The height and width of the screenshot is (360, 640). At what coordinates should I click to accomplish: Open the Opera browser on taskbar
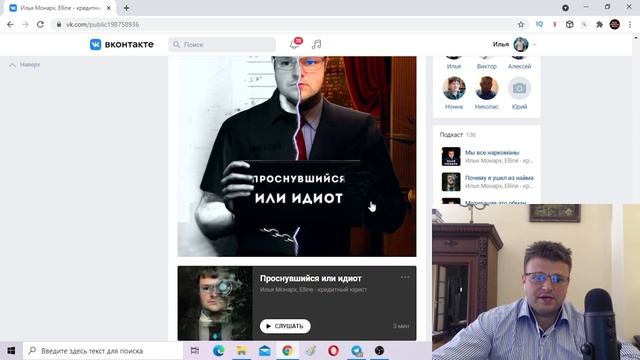coord(333,351)
